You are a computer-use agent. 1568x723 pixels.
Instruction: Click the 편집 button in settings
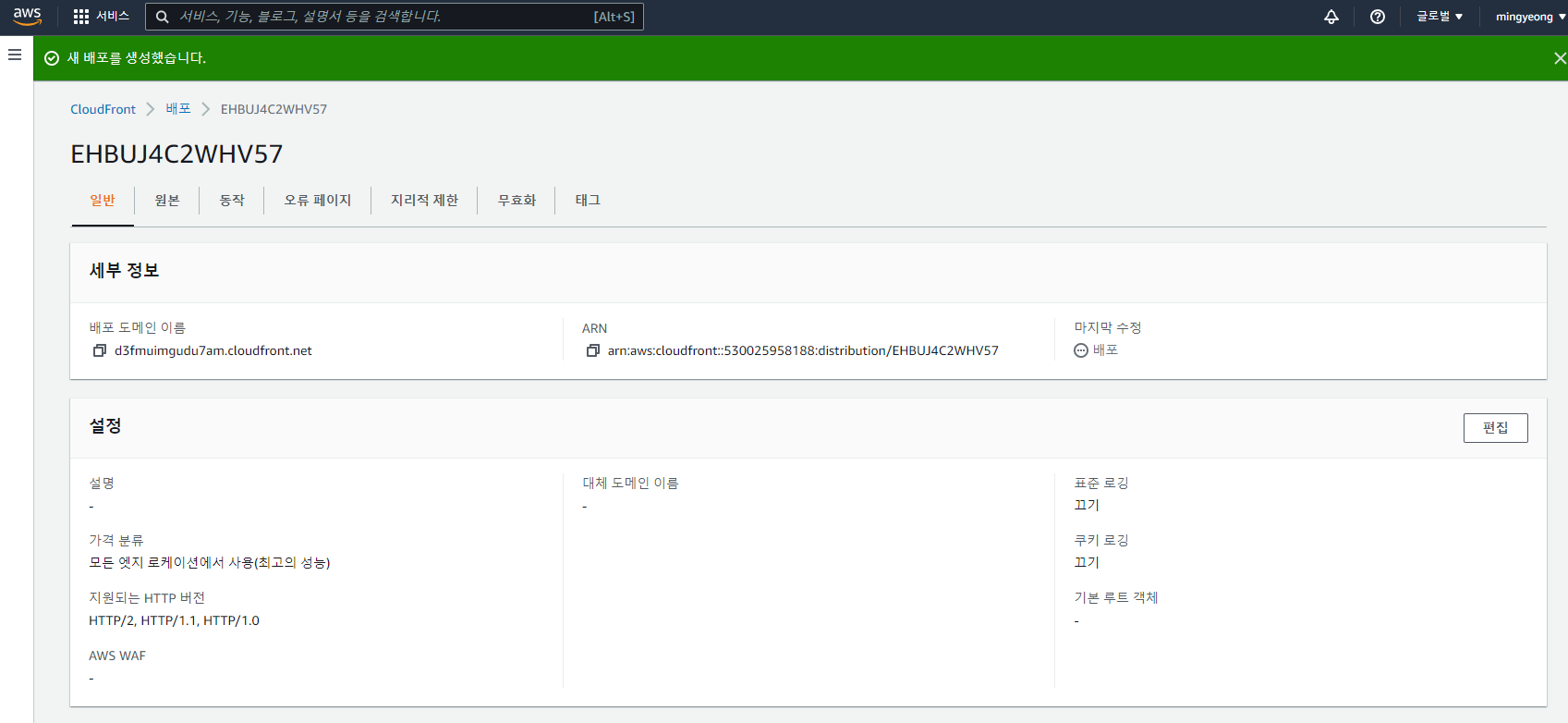[x=1495, y=428]
